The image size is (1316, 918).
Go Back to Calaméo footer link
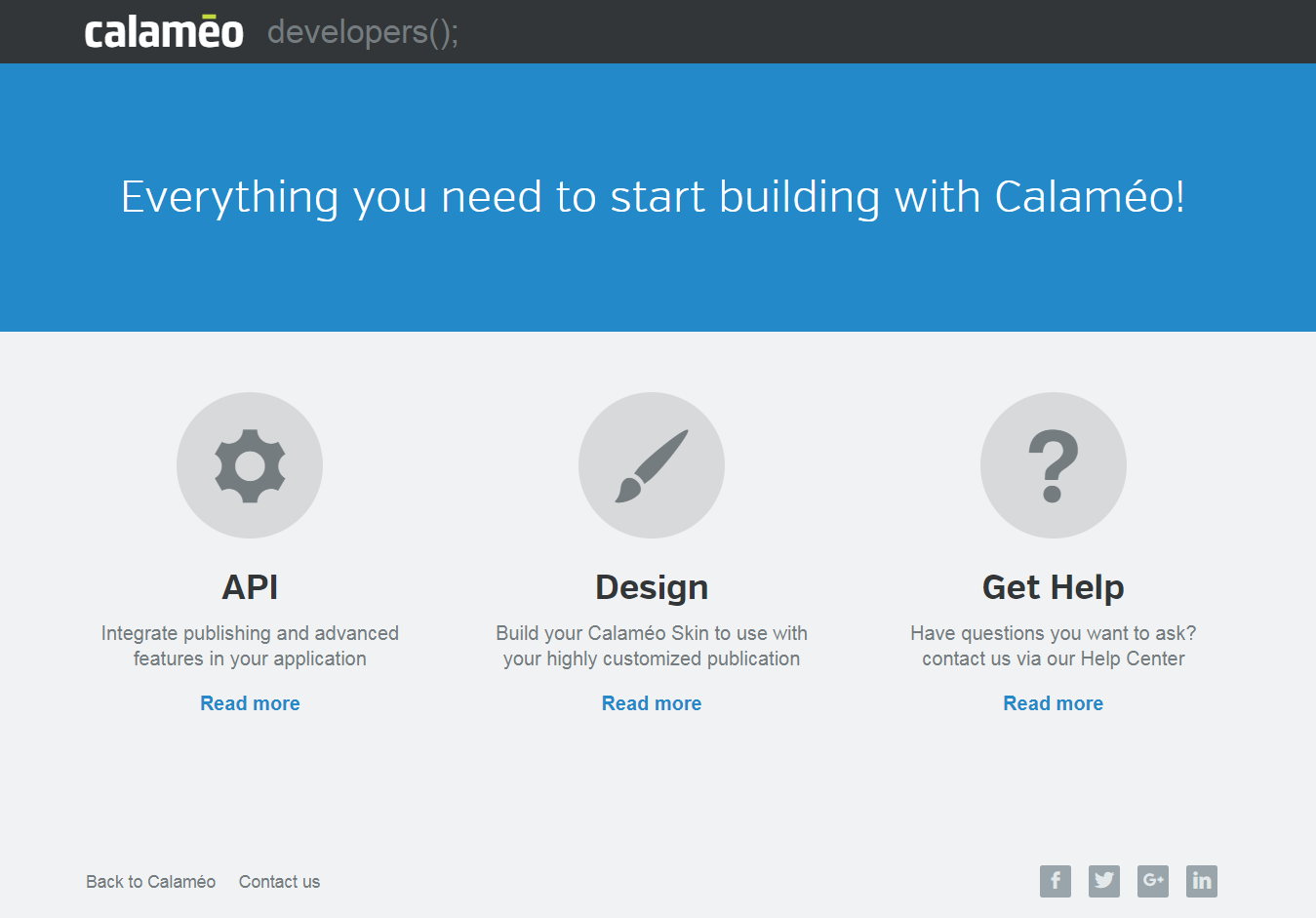pyautogui.click(x=151, y=882)
